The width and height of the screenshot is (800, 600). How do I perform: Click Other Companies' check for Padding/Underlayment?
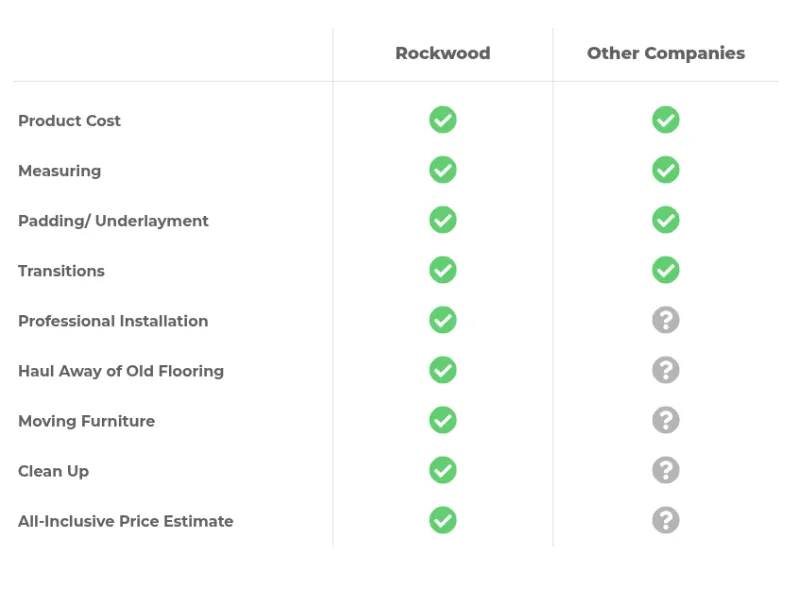[666, 220]
